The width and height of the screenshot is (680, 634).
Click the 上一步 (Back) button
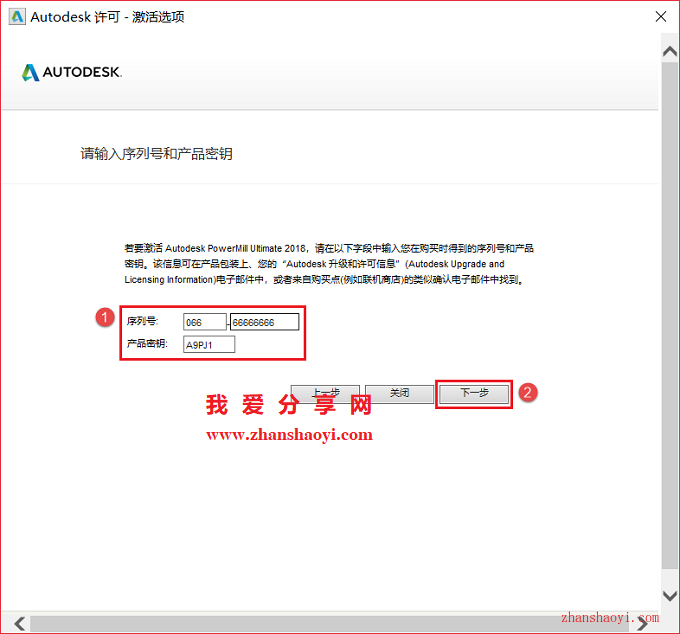(x=325, y=393)
